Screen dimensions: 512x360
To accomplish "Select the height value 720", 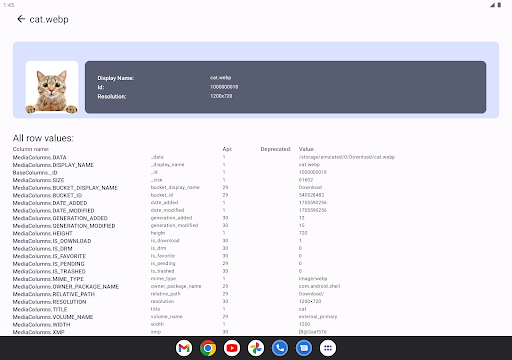I will point(303,233).
